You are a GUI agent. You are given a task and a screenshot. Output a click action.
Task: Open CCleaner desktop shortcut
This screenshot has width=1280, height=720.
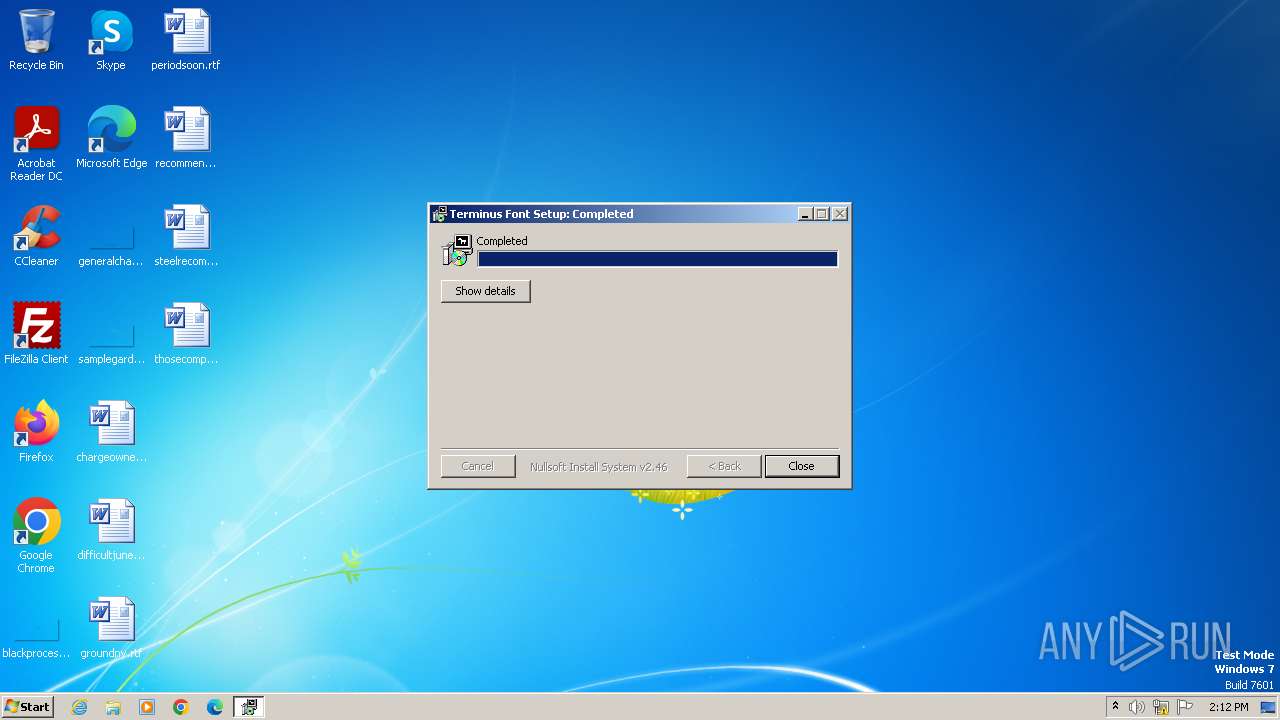coord(36,236)
